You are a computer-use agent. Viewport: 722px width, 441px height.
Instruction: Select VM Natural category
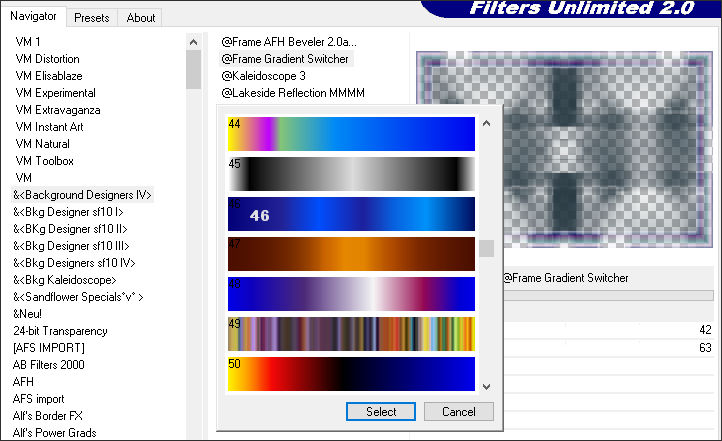click(42, 144)
